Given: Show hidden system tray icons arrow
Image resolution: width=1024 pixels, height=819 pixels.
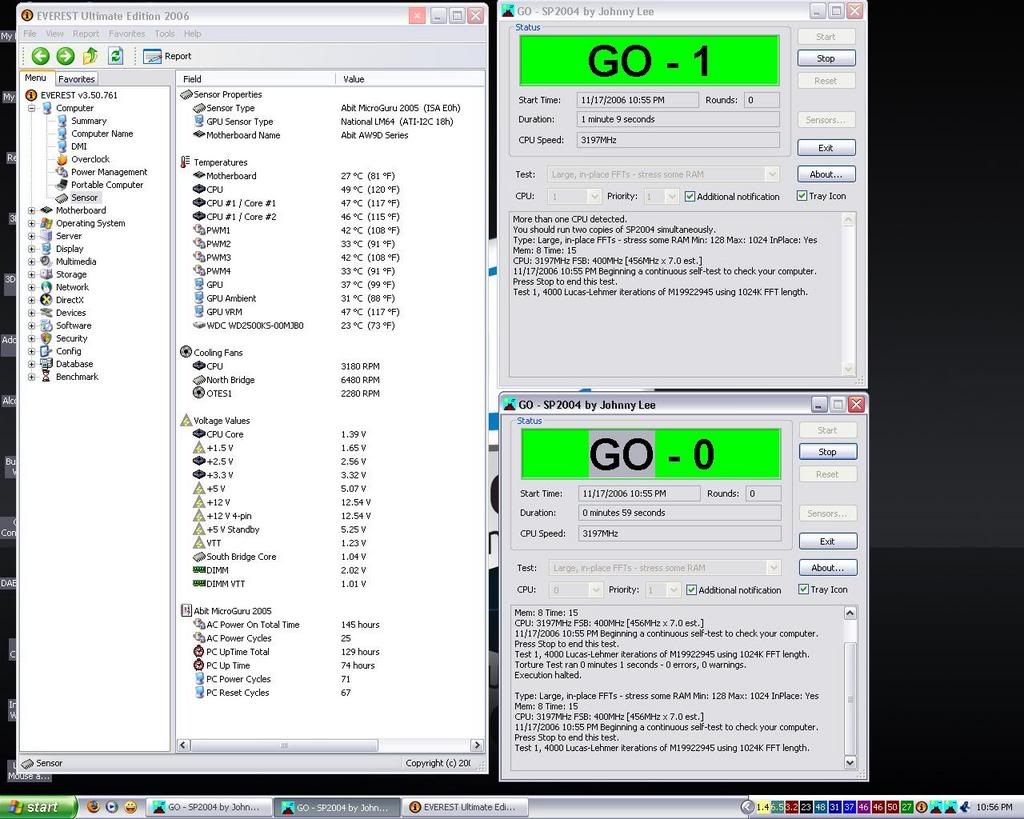Looking at the screenshot, I should pos(748,807).
